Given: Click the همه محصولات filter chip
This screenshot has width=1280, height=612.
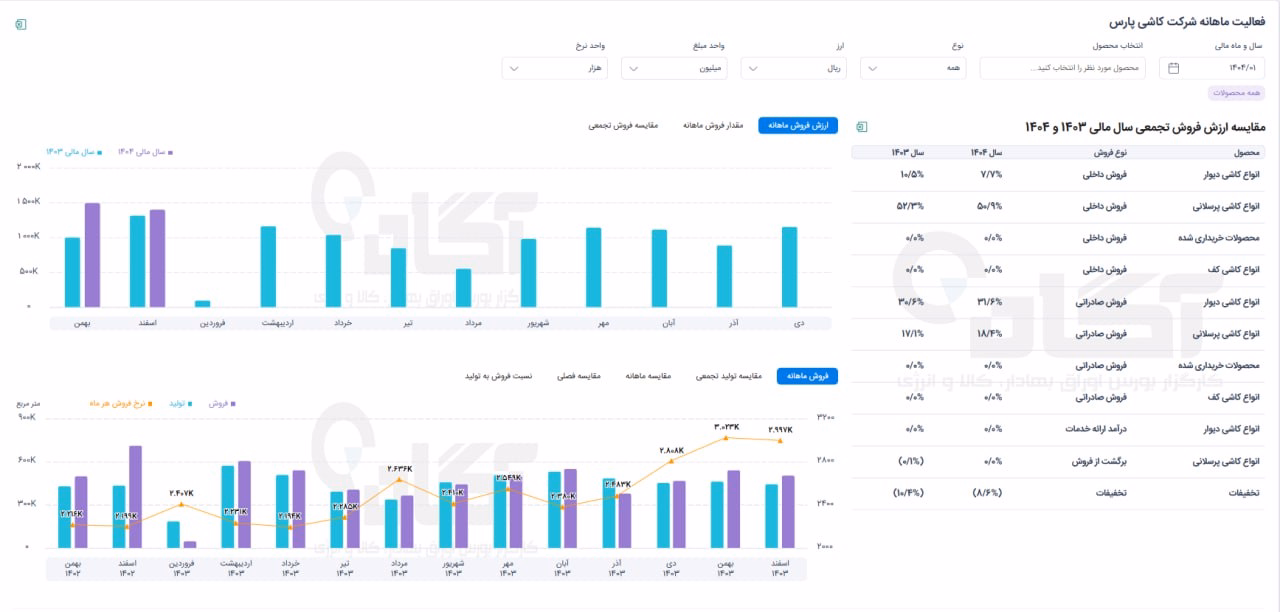Looking at the screenshot, I should coord(1237,93).
